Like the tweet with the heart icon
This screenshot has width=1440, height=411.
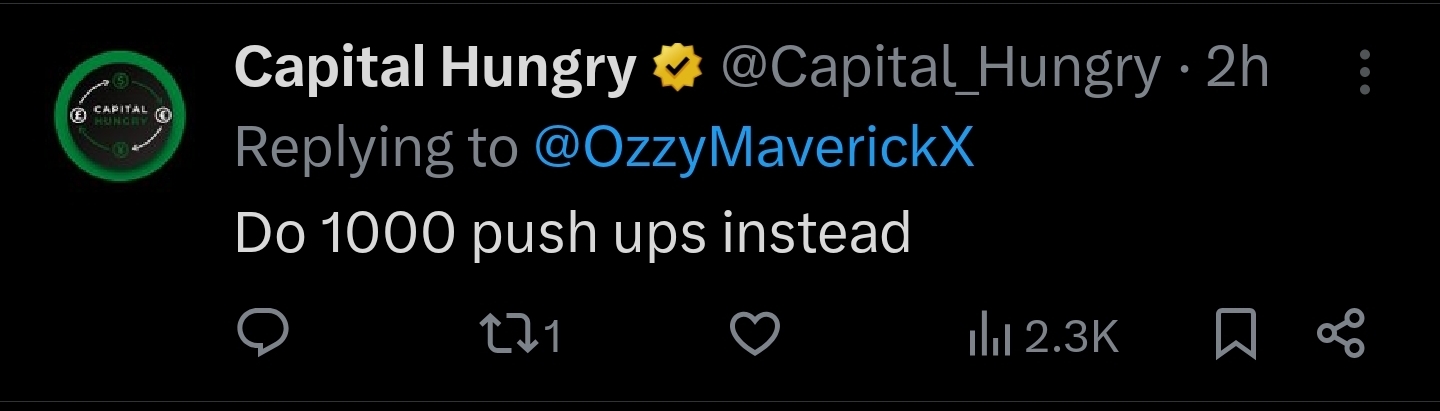coord(755,335)
